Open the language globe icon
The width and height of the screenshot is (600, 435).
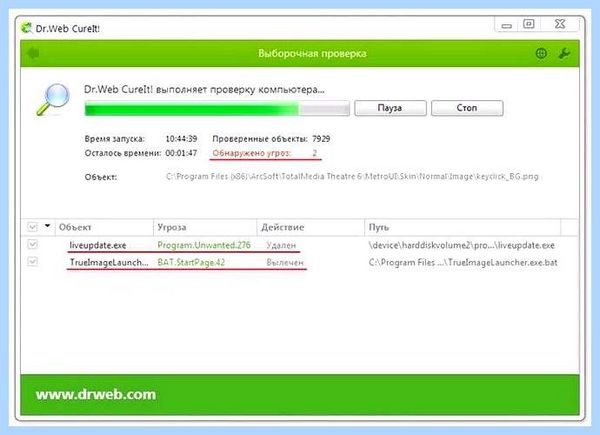coord(541,53)
